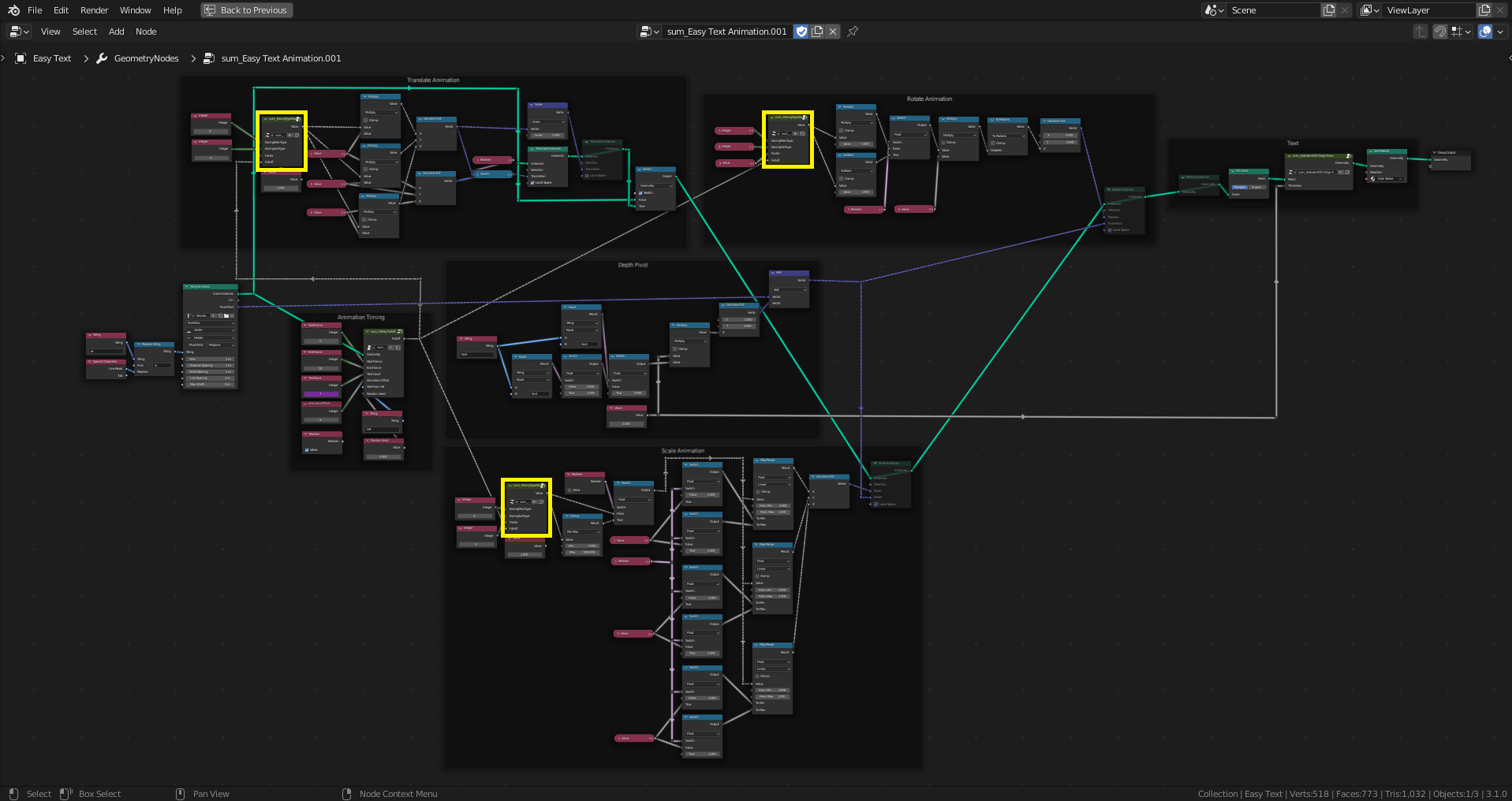Image resolution: width=1512 pixels, height=801 pixels.
Task: Open the Node menu in node editor
Action: (x=146, y=32)
